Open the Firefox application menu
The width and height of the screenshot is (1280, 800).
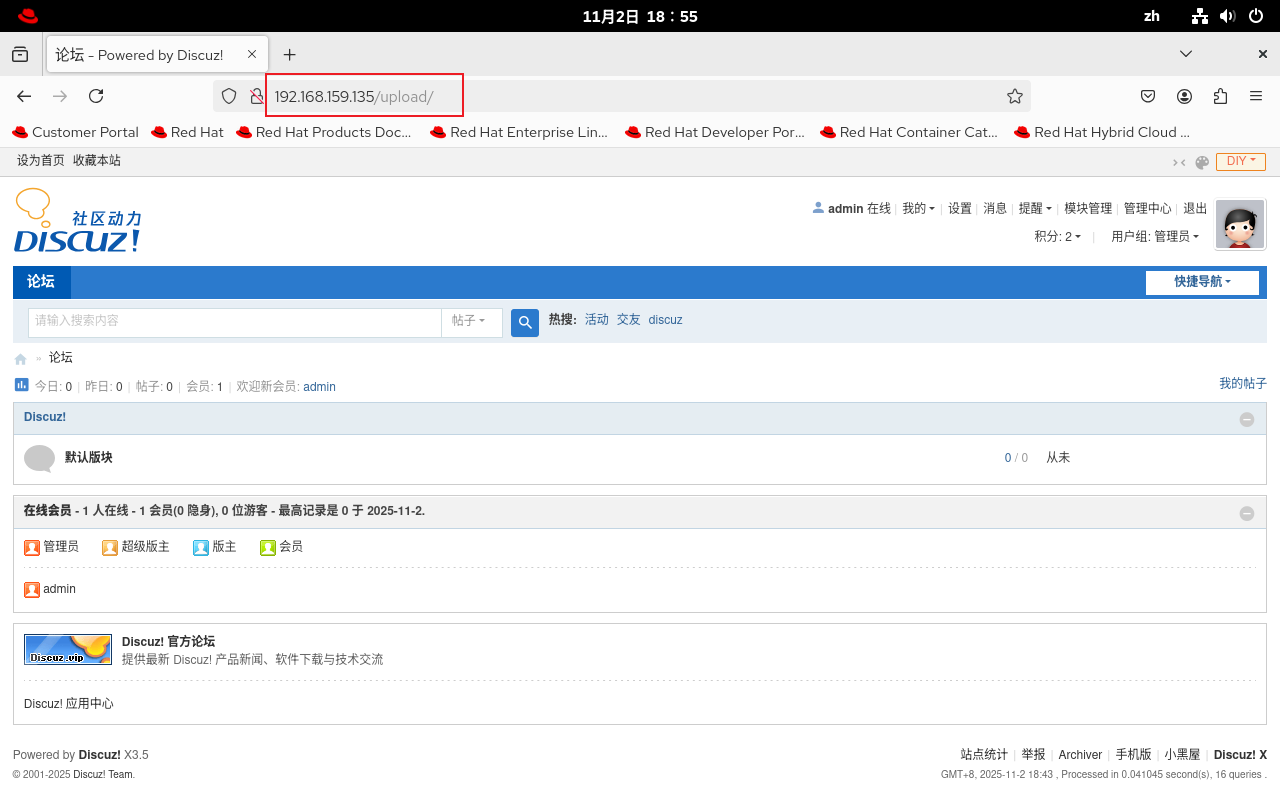1256,96
